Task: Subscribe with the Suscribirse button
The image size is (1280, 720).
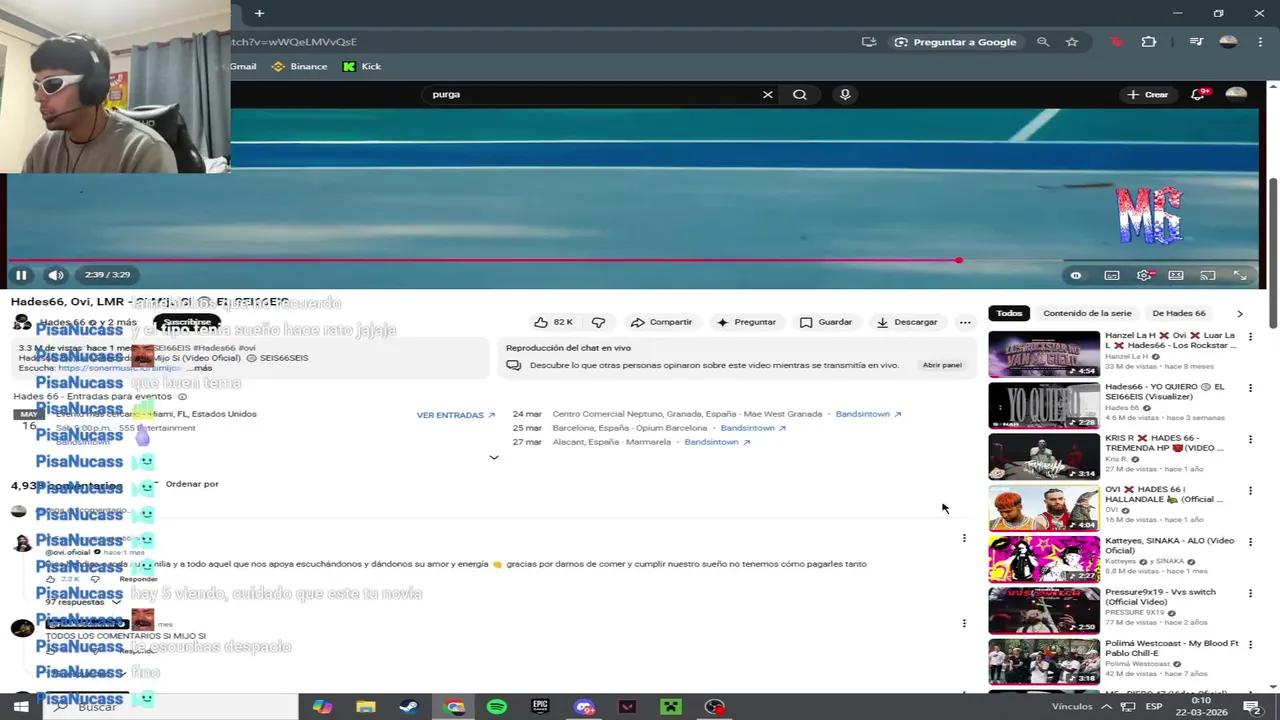Action: (x=187, y=322)
